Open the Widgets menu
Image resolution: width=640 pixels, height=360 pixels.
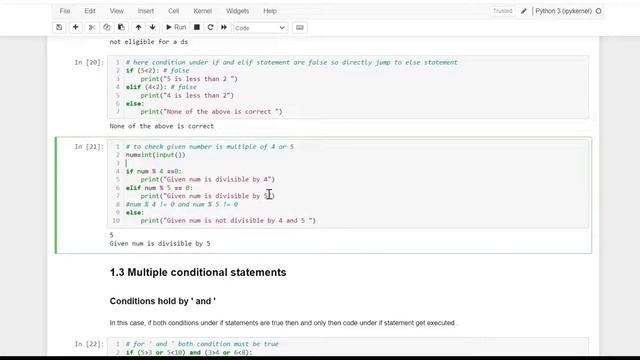[x=238, y=11]
